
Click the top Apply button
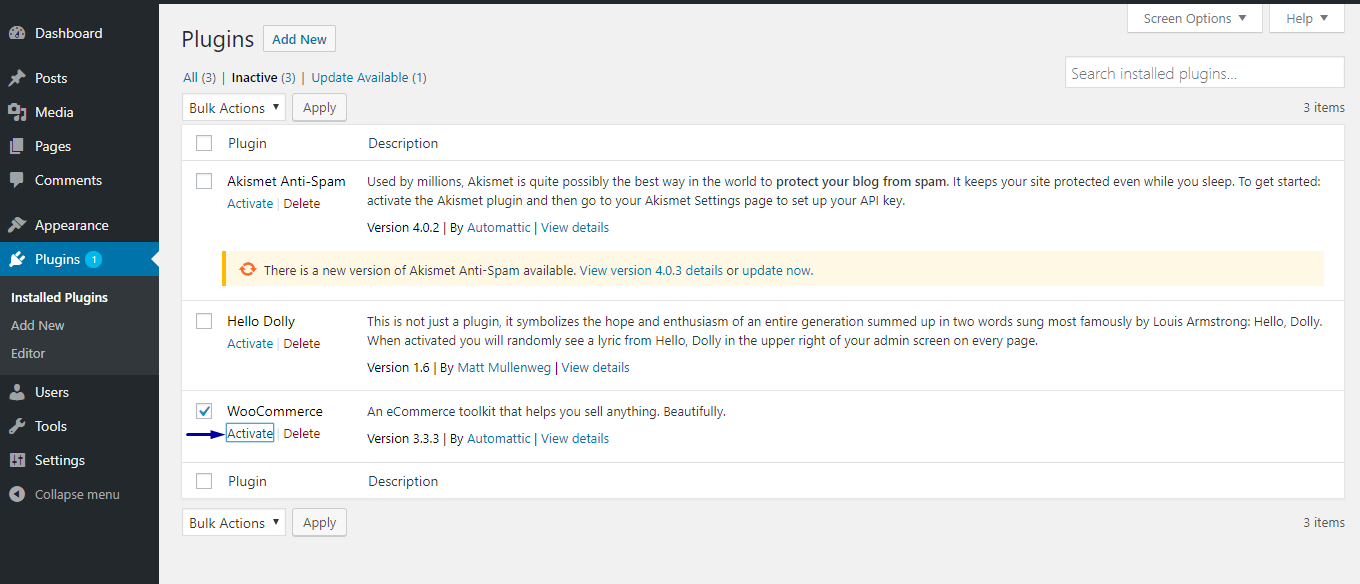click(x=319, y=108)
